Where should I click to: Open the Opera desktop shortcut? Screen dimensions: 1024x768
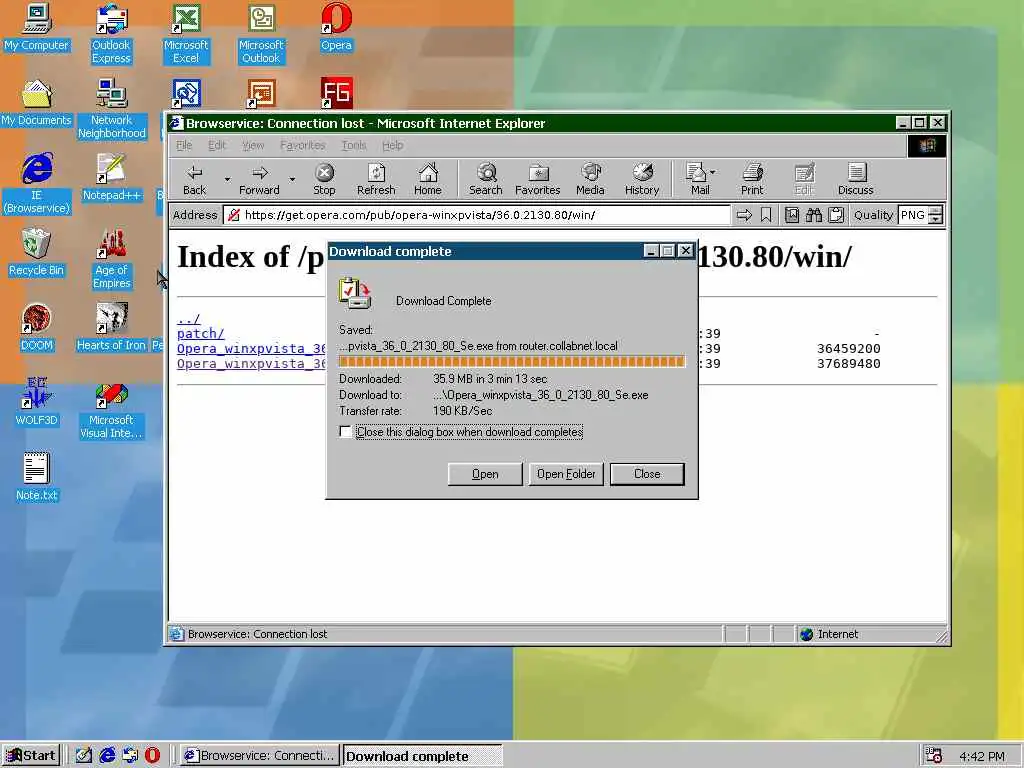click(x=336, y=27)
